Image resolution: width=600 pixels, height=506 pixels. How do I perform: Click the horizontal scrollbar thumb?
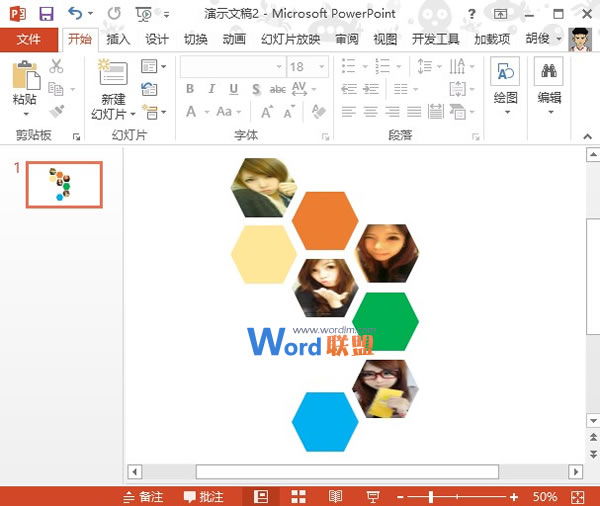(x=347, y=472)
